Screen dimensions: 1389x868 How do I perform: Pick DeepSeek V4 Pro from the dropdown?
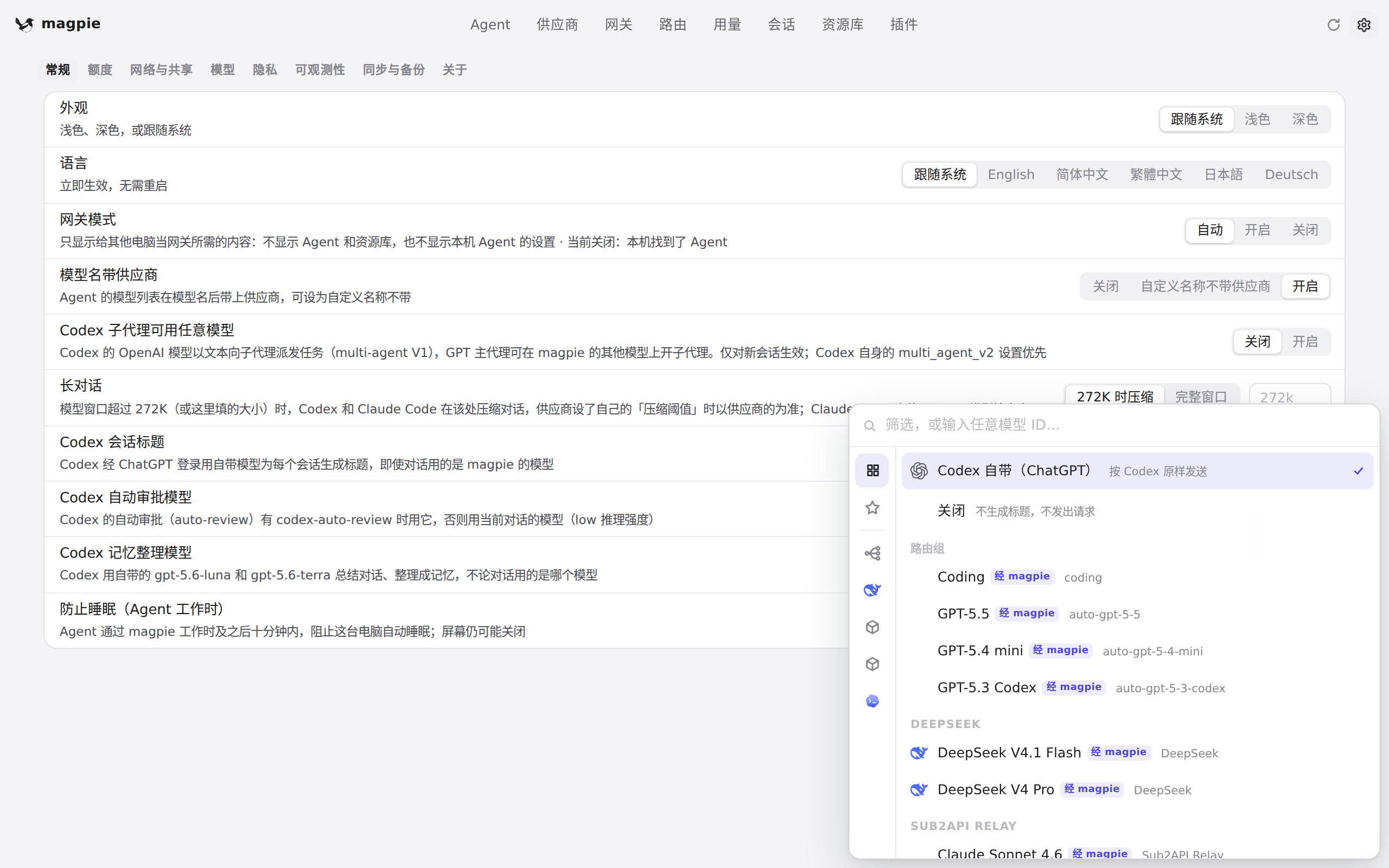(x=1138, y=789)
